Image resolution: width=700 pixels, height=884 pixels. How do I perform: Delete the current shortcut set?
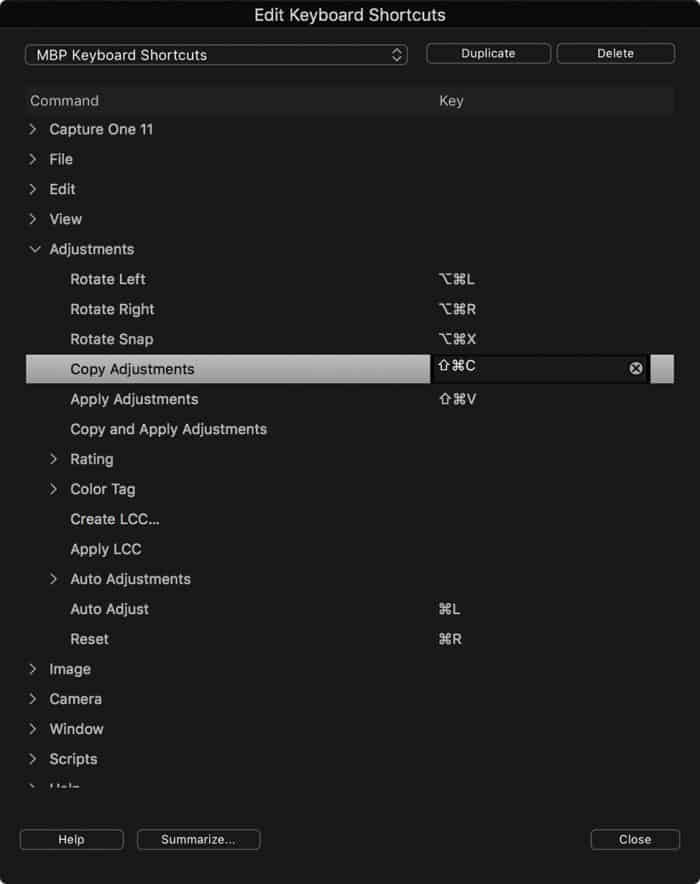tap(615, 54)
